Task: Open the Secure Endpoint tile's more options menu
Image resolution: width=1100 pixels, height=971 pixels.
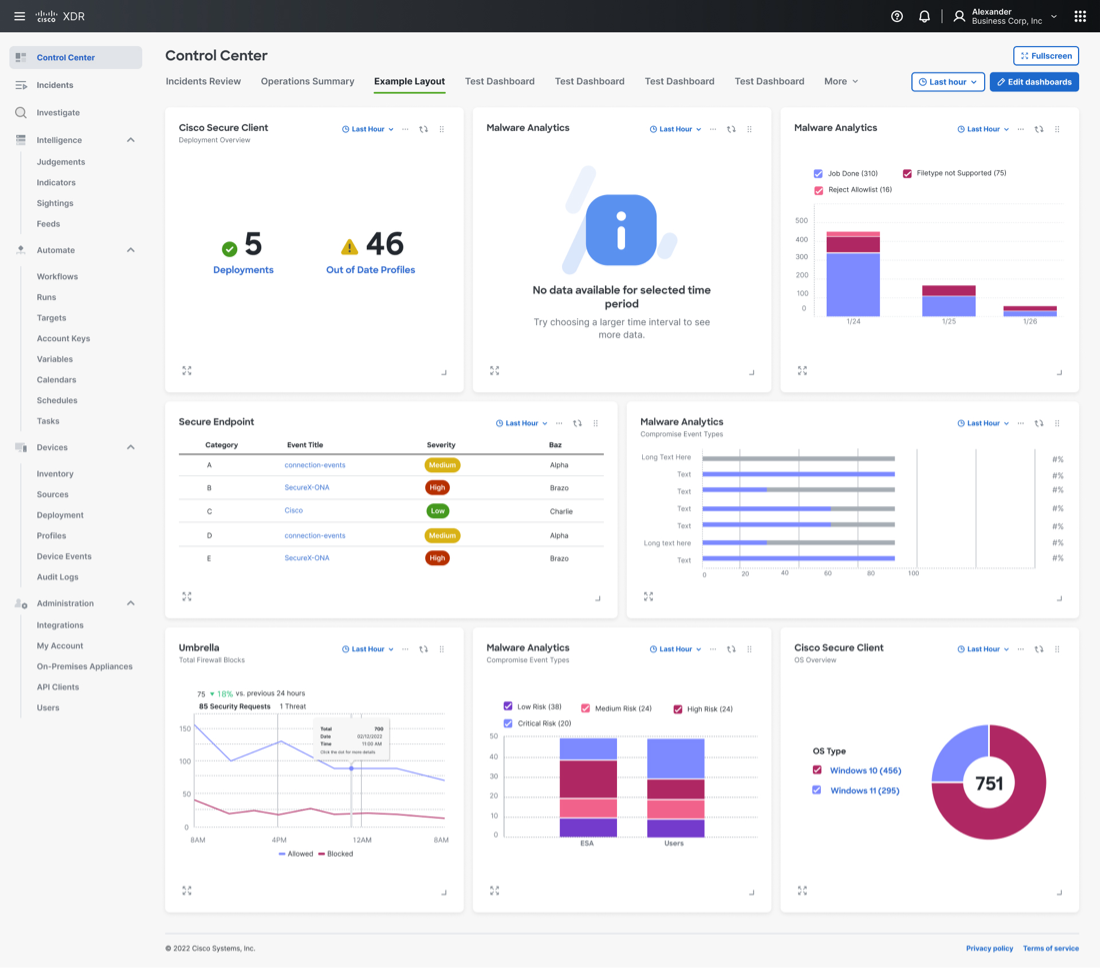Action: (x=559, y=423)
